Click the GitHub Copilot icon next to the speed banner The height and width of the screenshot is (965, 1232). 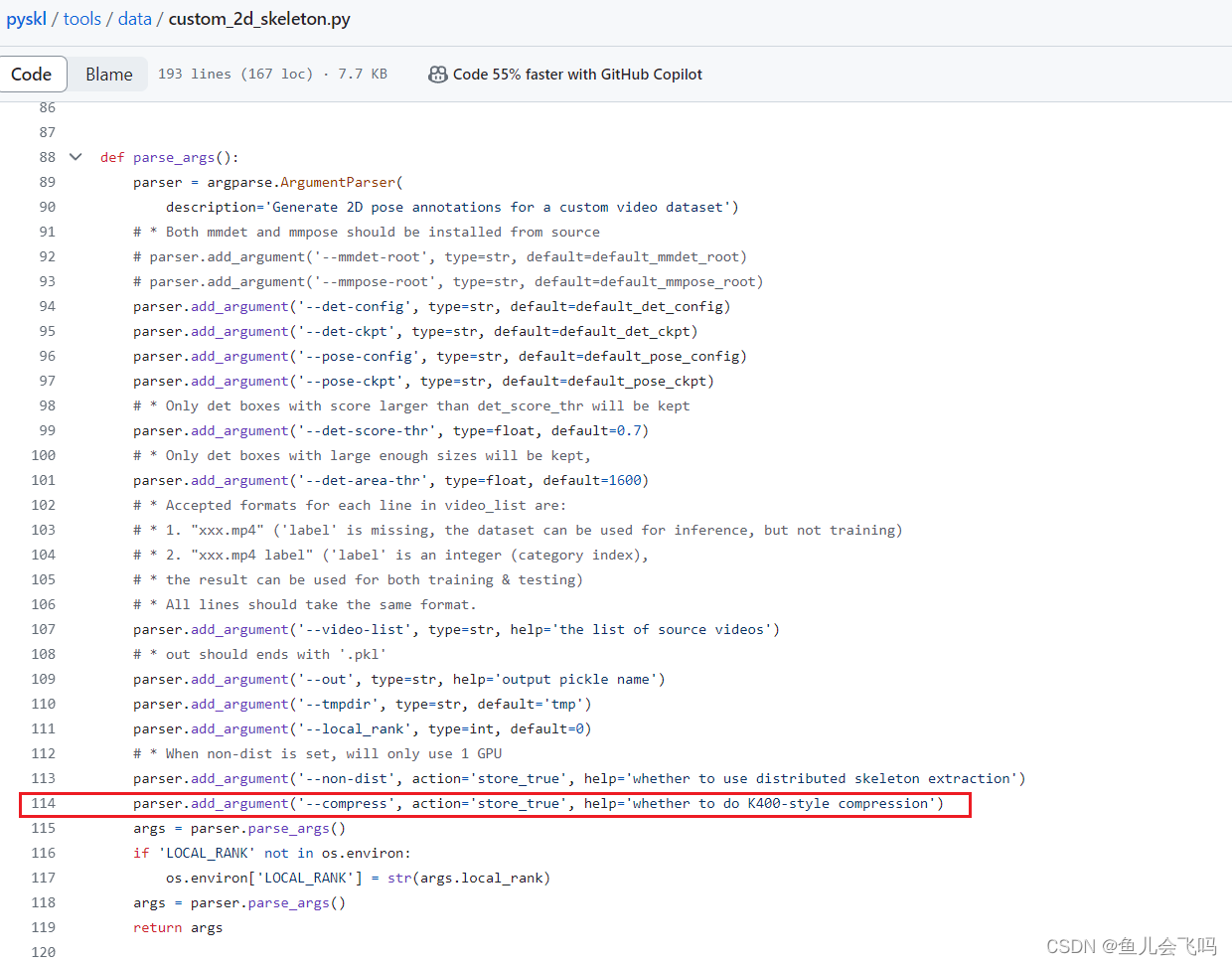437,74
